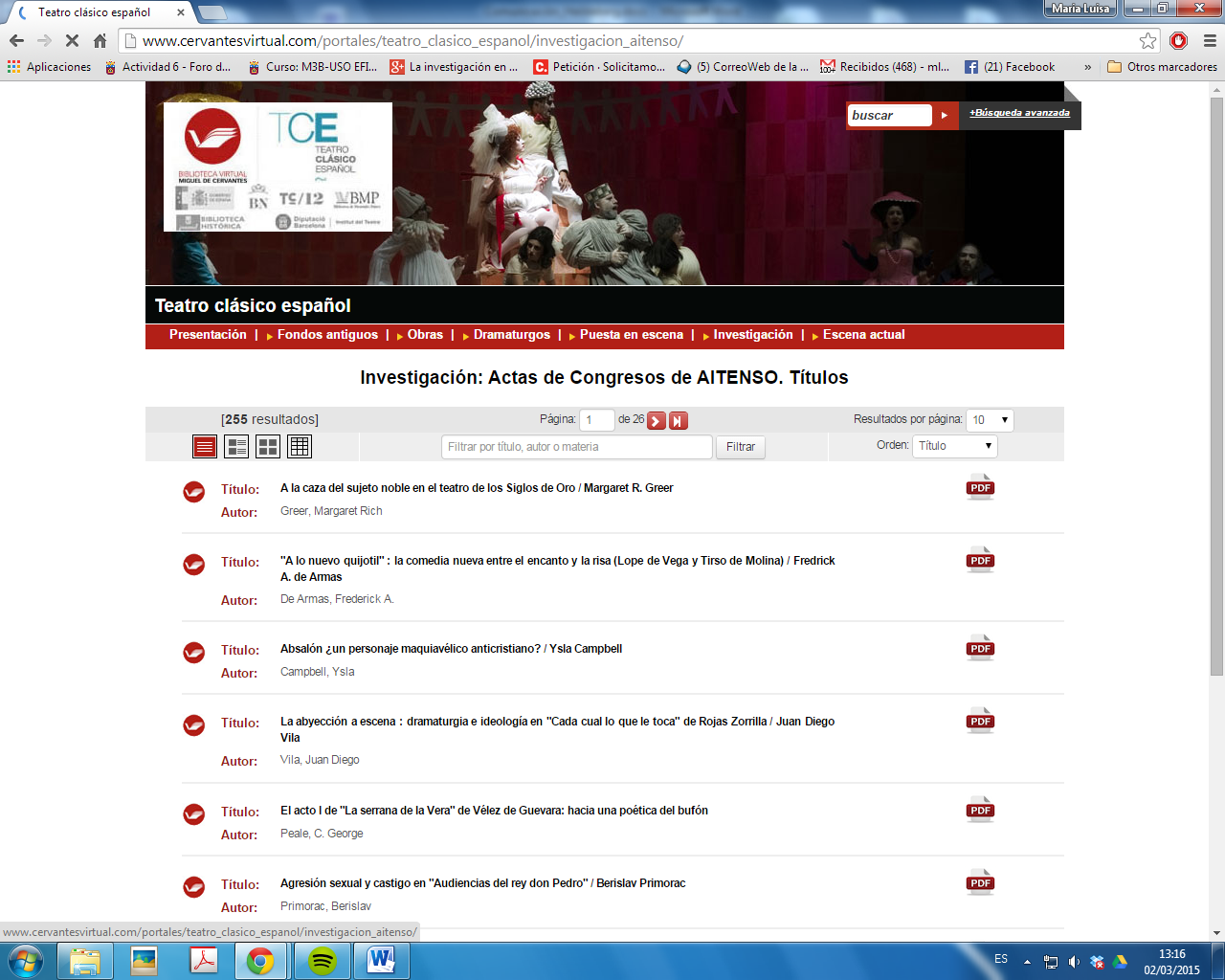Click the volume icon in system tray

click(x=1074, y=962)
